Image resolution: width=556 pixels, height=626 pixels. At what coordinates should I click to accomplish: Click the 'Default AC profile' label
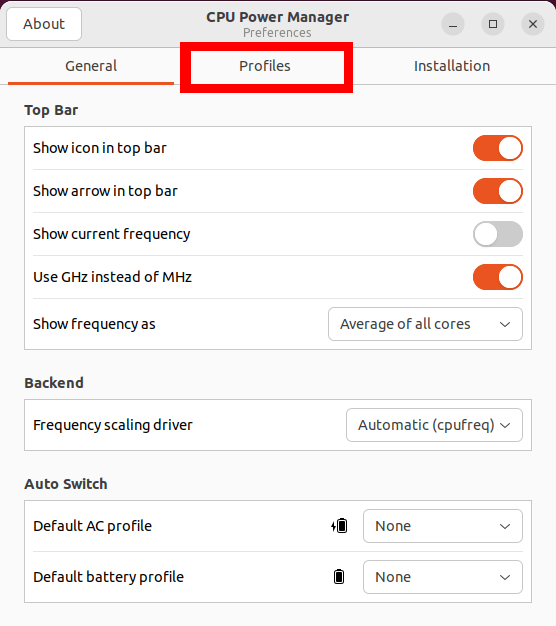click(x=93, y=526)
